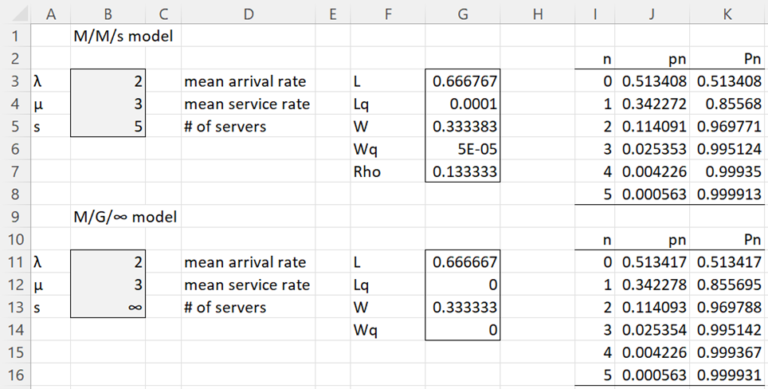This screenshot has height=389, width=768.
Task: Select cell B13 containing ∞
Action: [x=108, y=307]
